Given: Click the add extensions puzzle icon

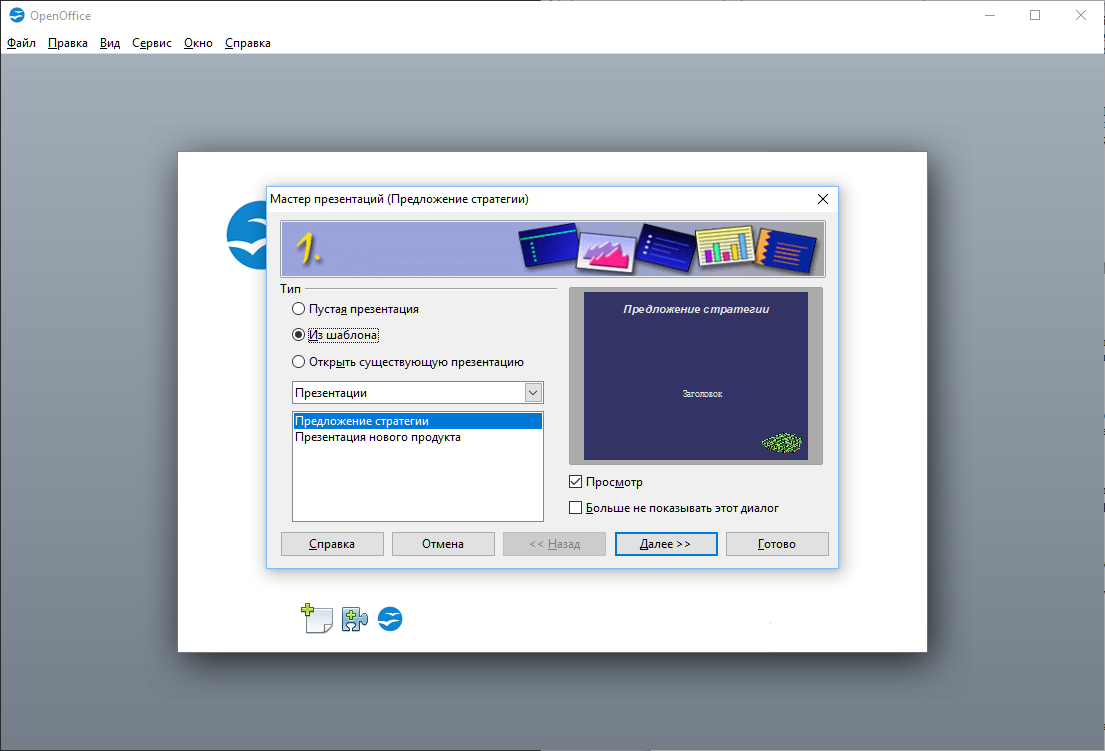Looking at the screenshot, I should tap(354, 619).
